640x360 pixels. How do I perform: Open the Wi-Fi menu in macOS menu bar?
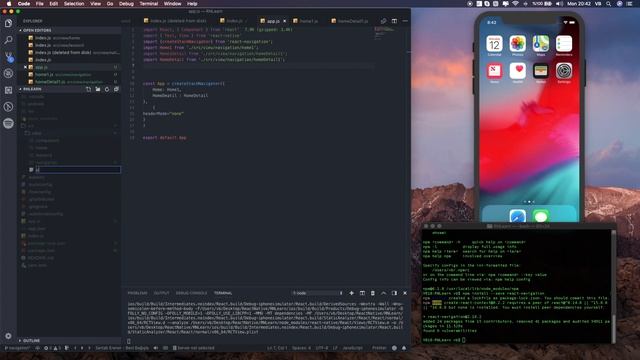pyautogui.click(x=515, y=4)
